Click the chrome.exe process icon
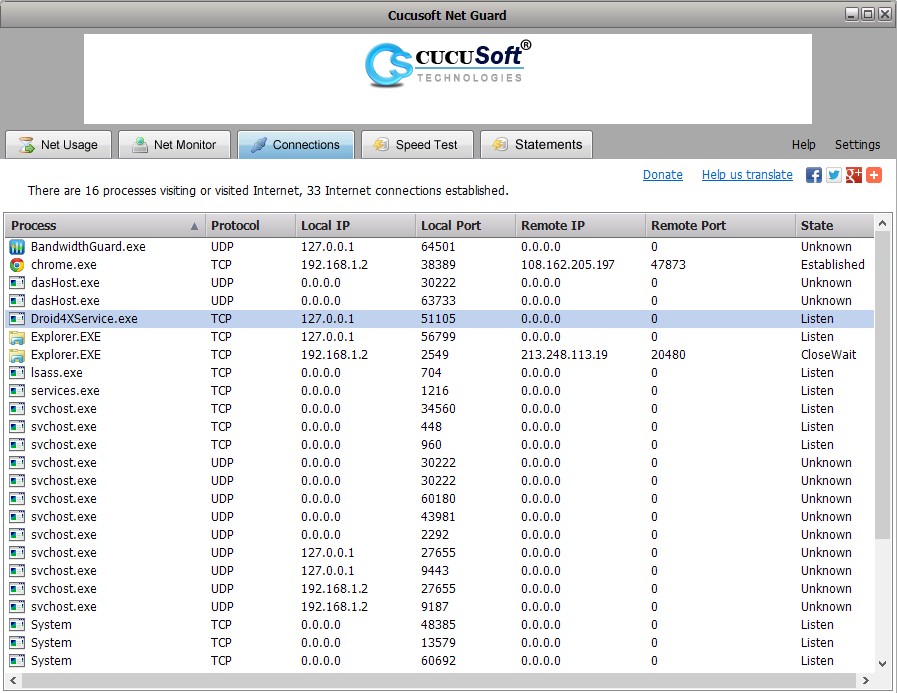The image size is (897, 693). point(15,265)
